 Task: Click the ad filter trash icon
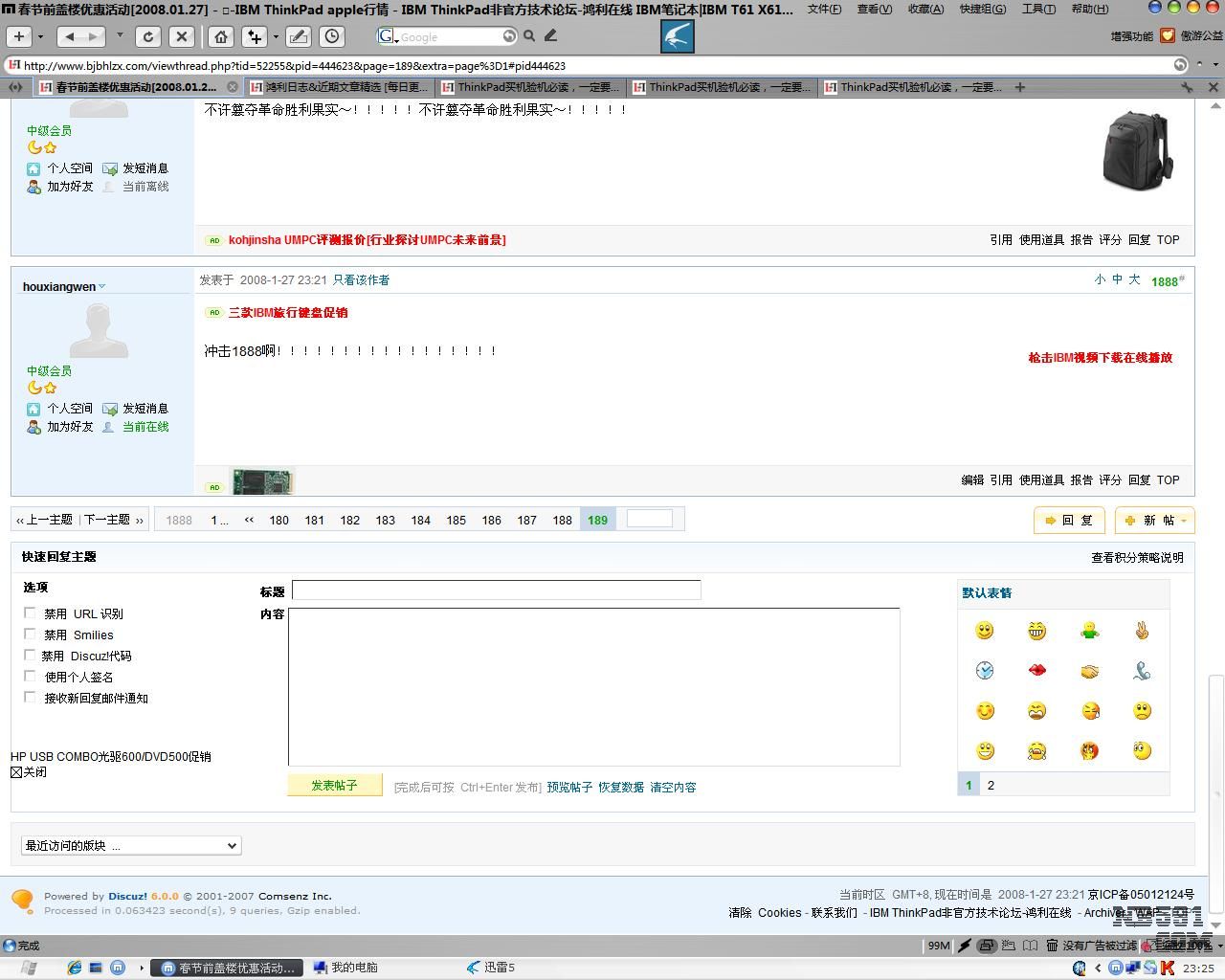[1051, 946]
